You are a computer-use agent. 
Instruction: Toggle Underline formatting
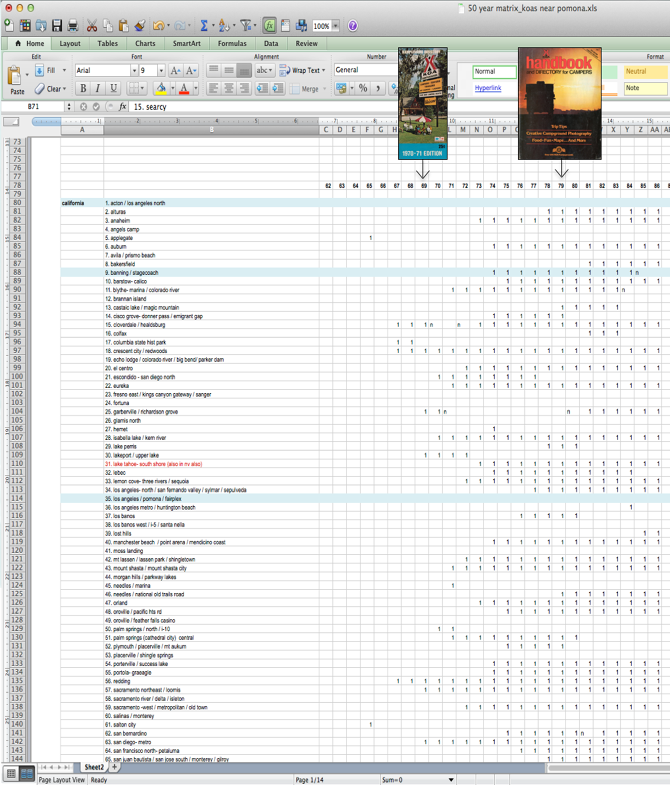pos(112,89)
